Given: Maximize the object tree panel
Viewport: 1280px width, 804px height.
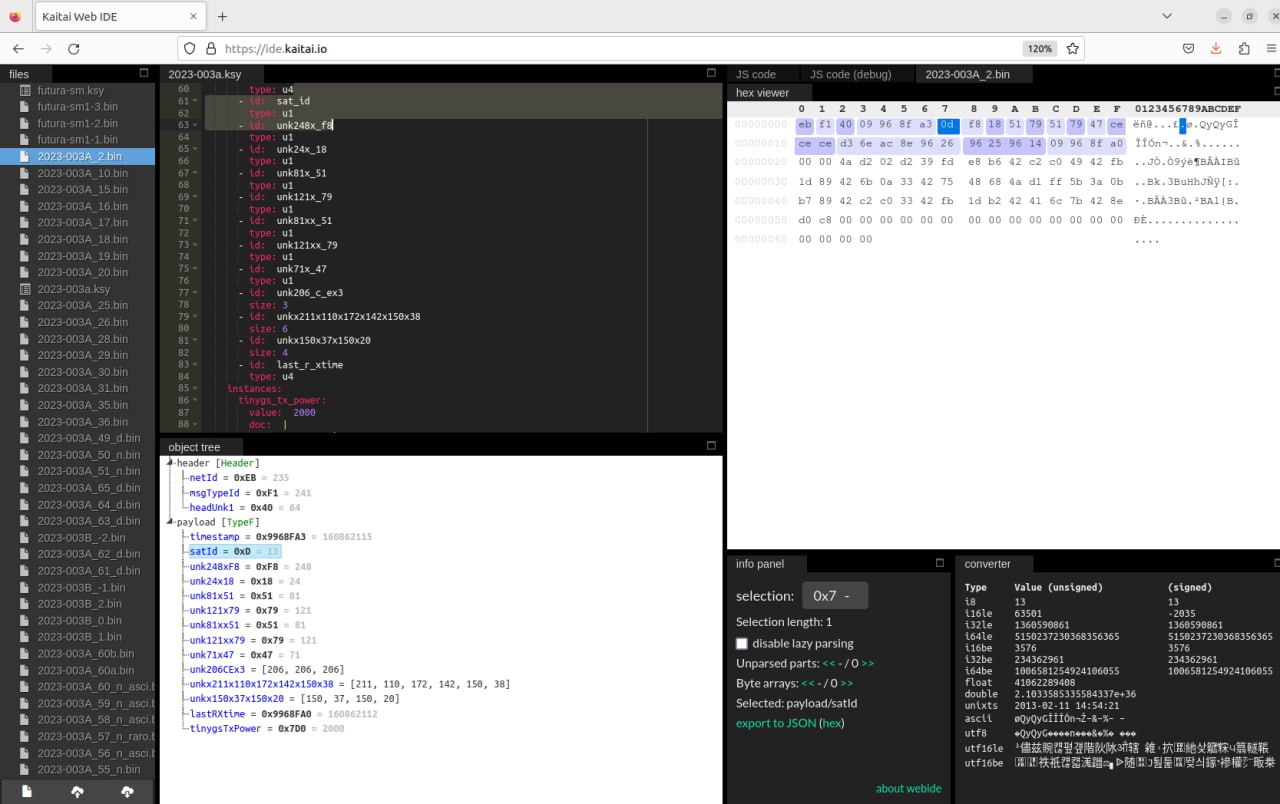Looking at the screenshot, I should [711, 446].
